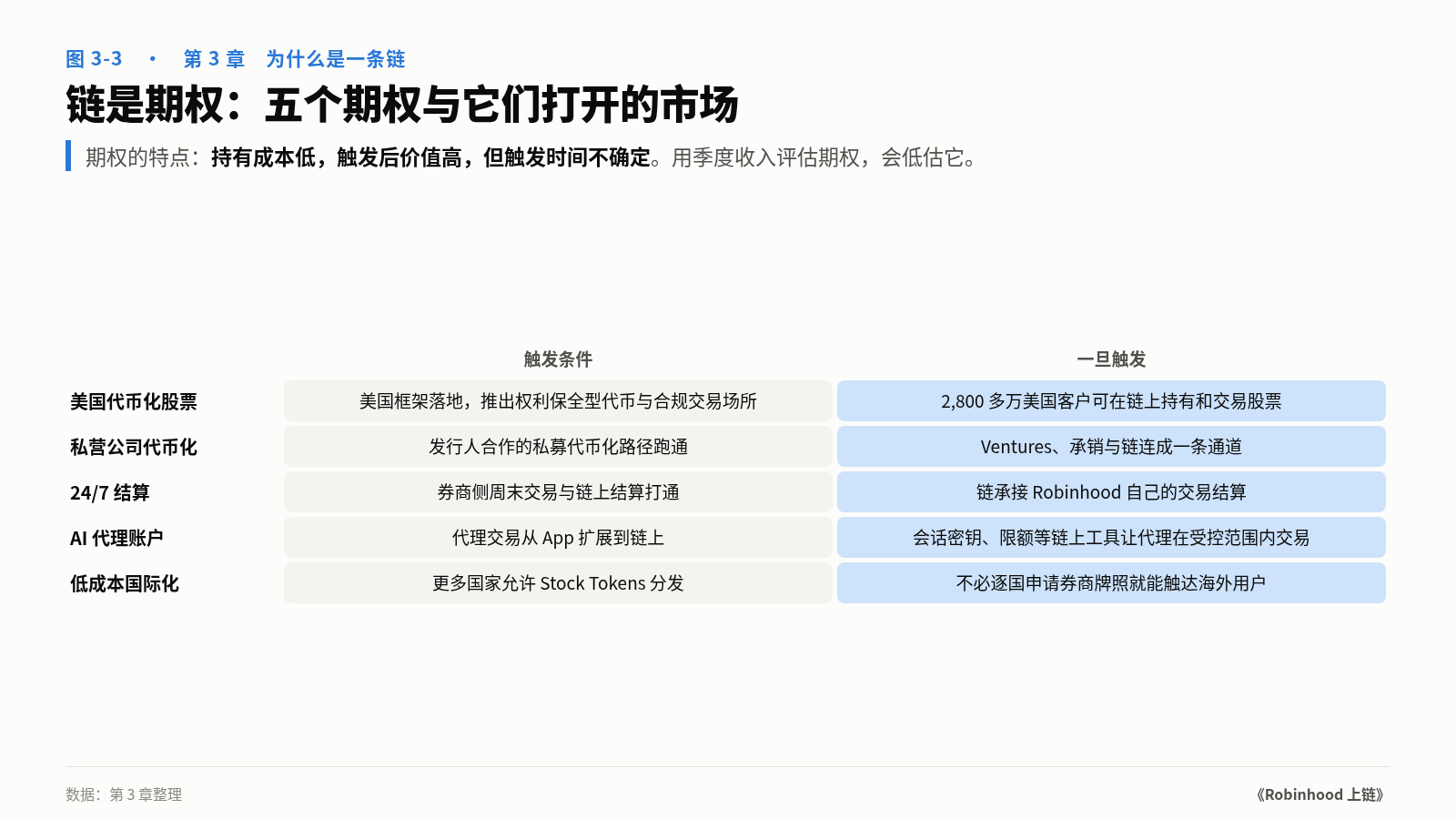Click the slide title 链是期权：五个期权与它们打开的市场
Viewport: 1456px width, 819px height.
point(401,105)
